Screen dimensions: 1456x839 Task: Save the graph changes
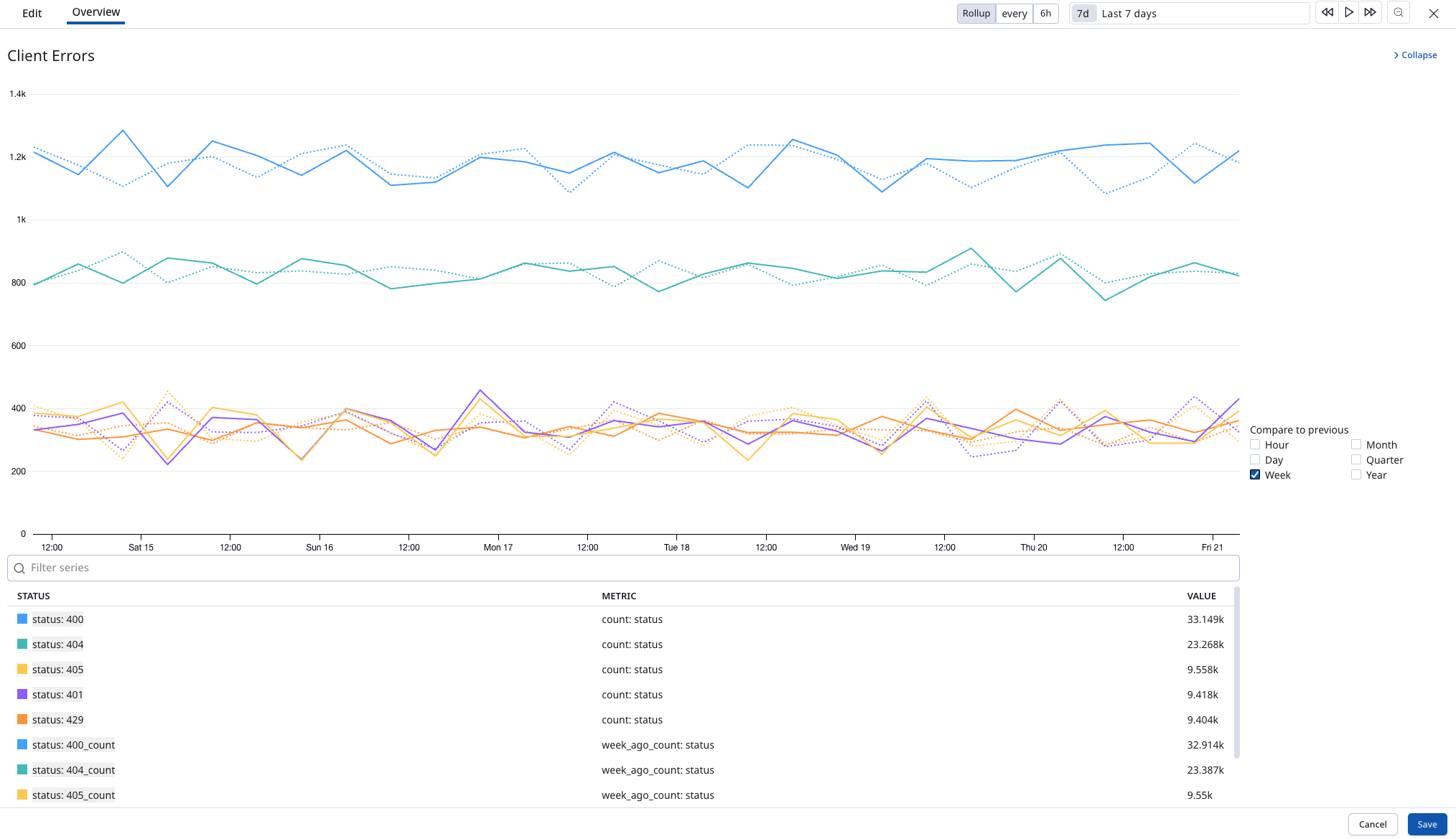tap(1427, 825)
